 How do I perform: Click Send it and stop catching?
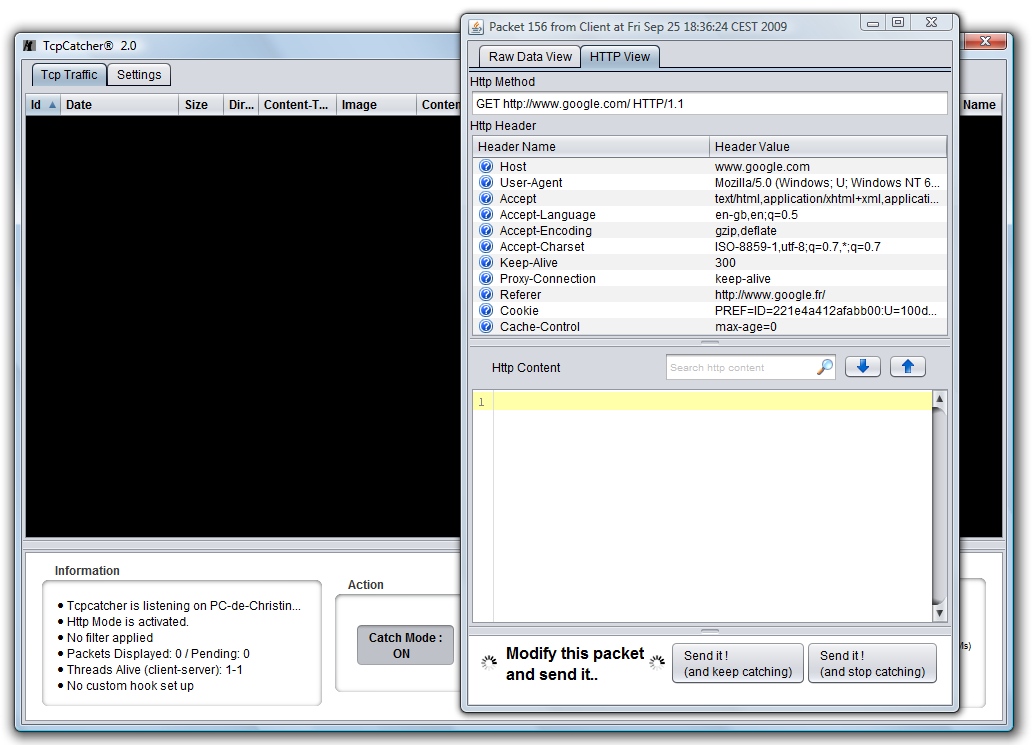pyautogui.click(x=872, y=663)
